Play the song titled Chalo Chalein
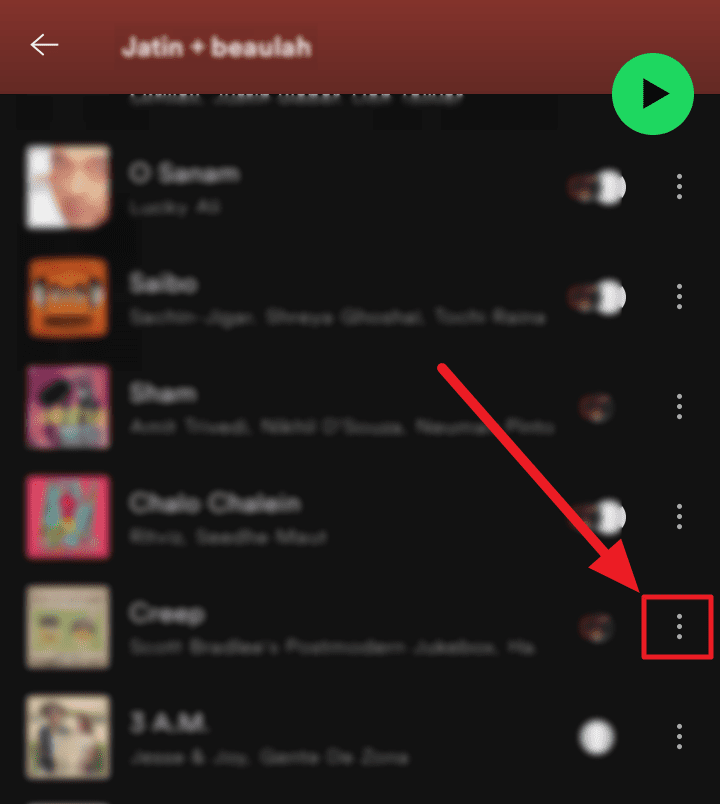 point(214,503)
